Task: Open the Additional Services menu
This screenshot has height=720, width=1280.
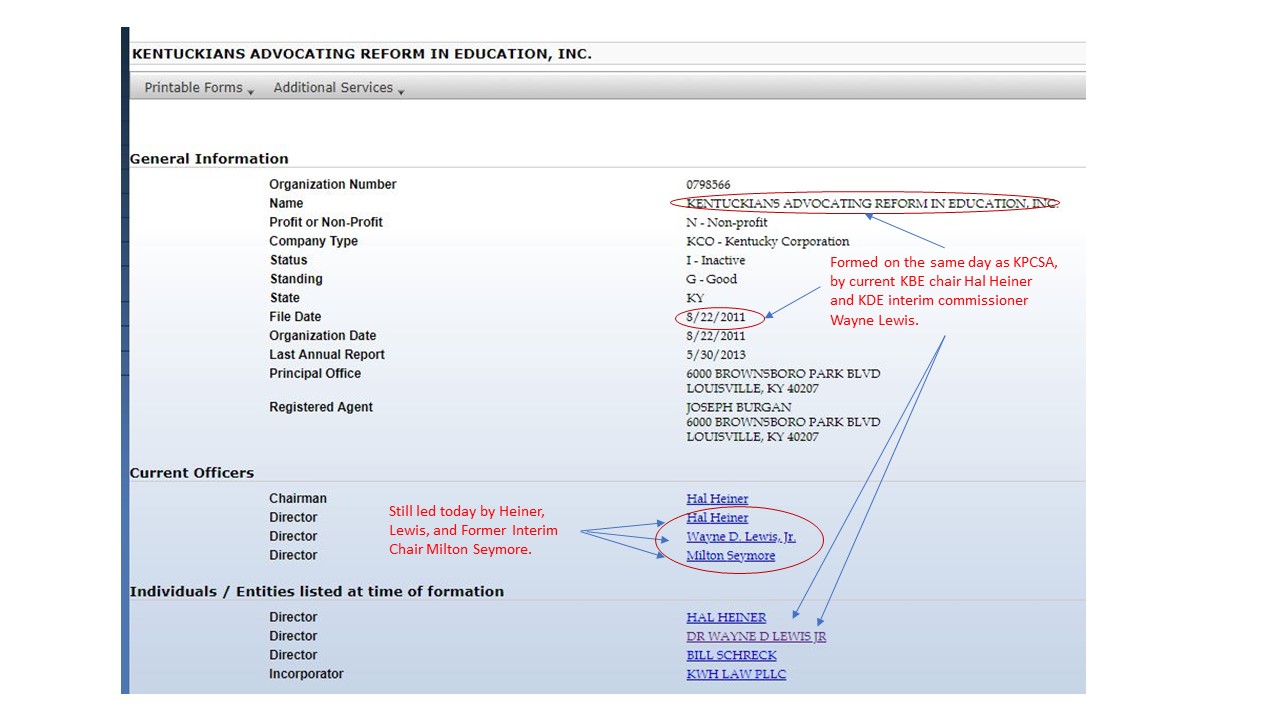Action: point(339,88)
